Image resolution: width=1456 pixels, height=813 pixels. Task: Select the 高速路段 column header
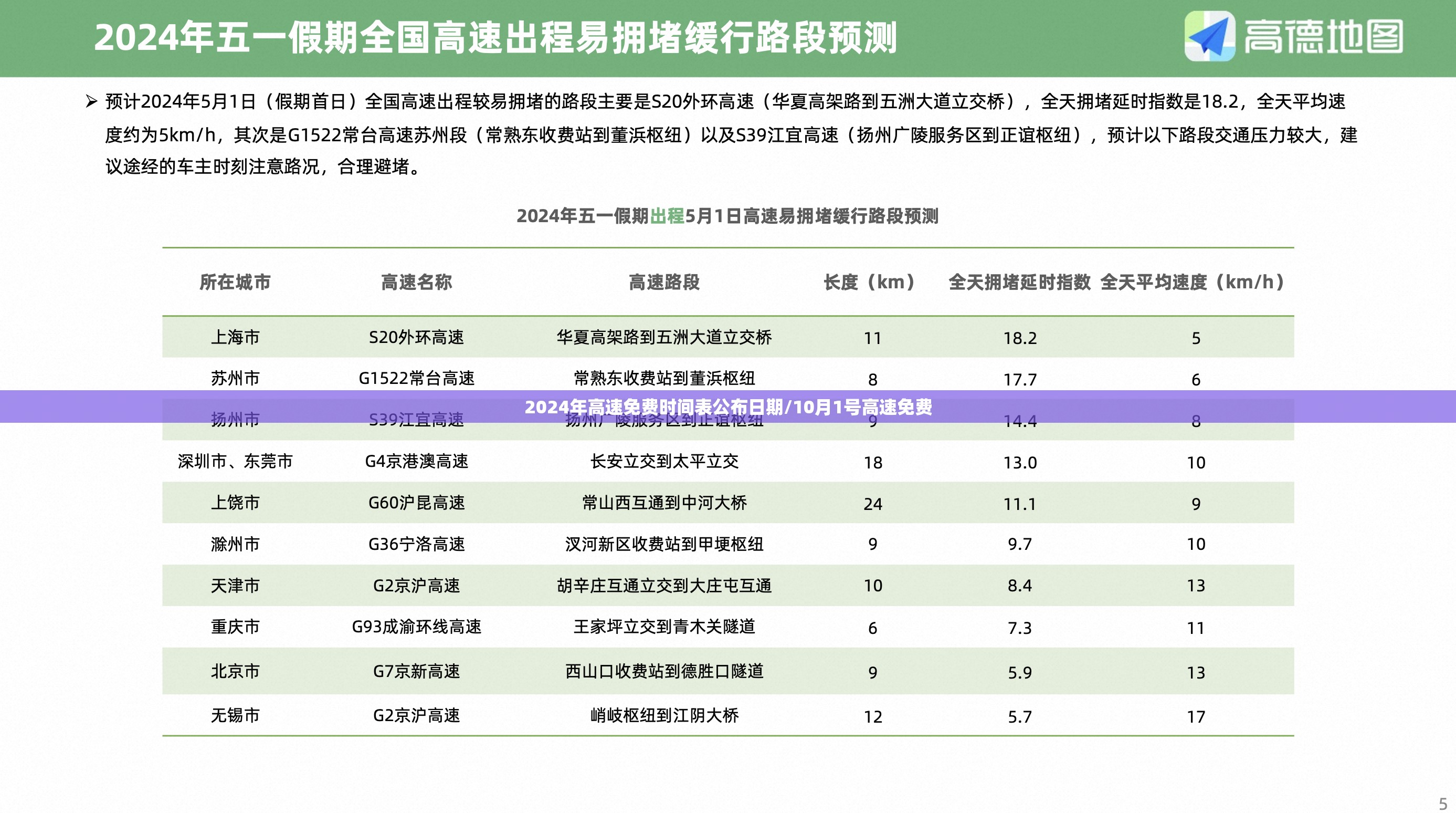(664, 282)
